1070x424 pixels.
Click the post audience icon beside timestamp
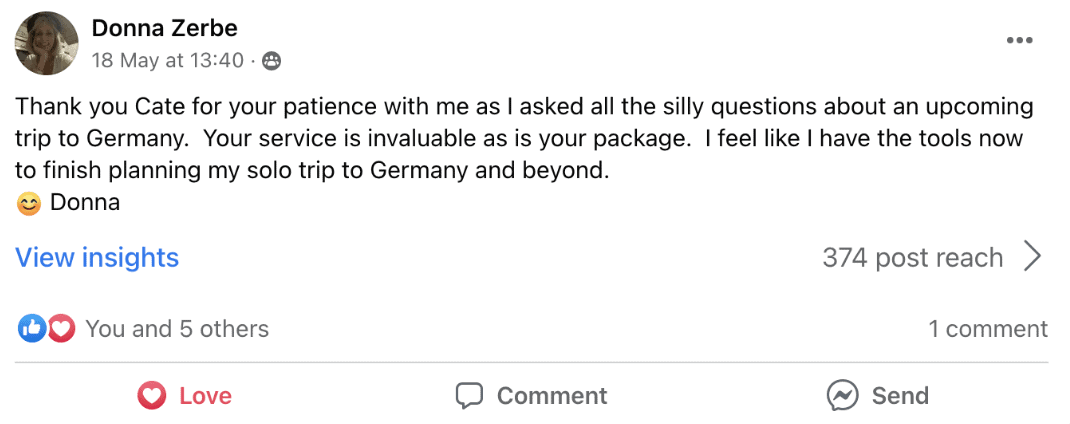coord(271,61)
